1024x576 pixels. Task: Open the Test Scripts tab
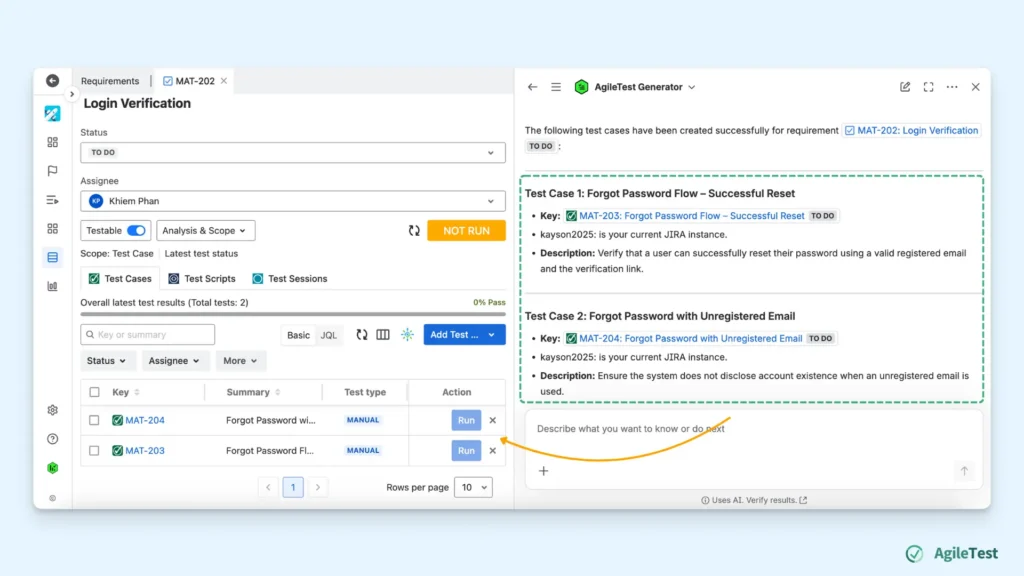point(202,279)
